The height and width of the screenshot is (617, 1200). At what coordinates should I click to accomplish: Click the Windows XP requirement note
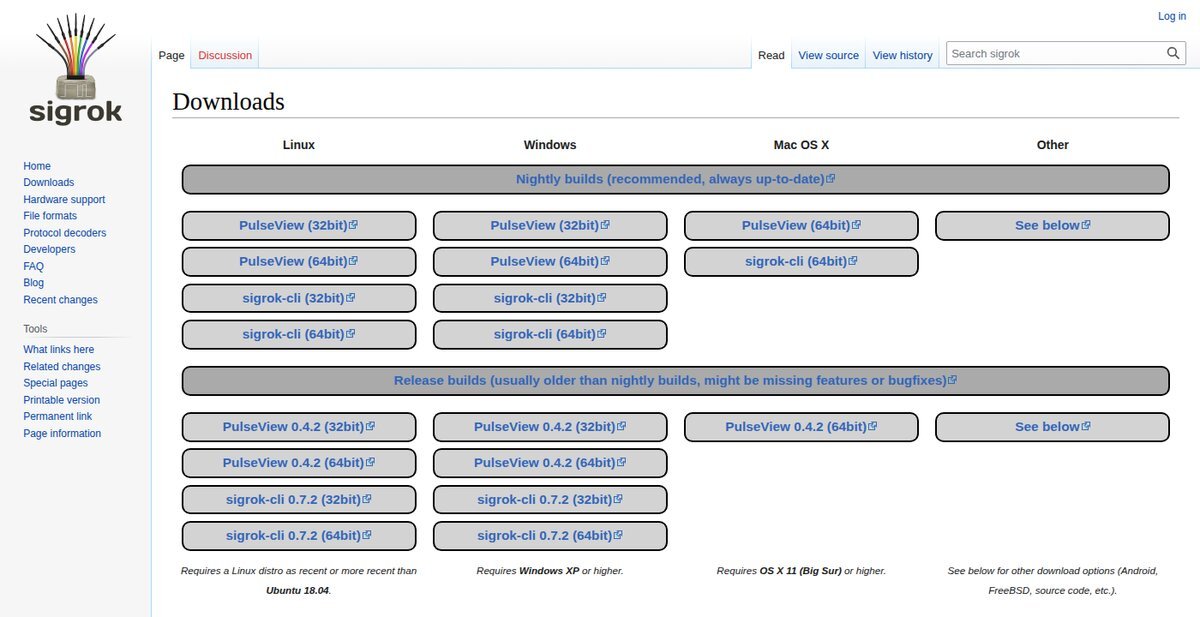click(x=549, y=571)
